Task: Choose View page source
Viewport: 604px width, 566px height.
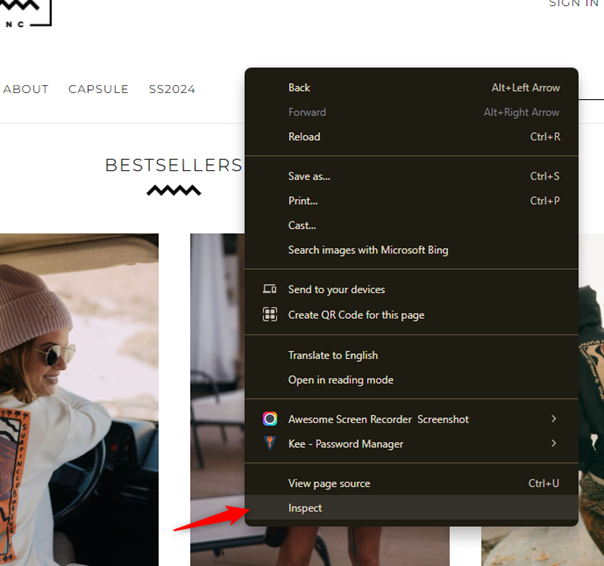Action: (x=329, y=484)
